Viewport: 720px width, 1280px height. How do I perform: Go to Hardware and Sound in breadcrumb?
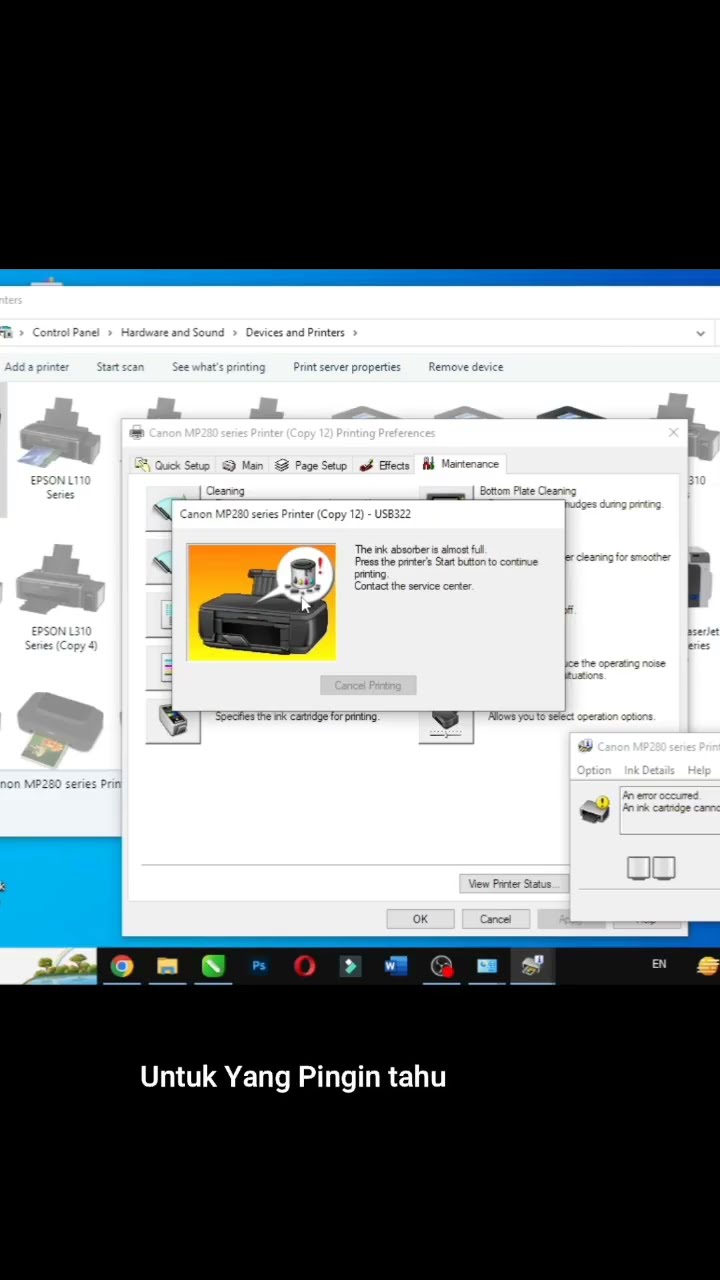click(172, 332)
